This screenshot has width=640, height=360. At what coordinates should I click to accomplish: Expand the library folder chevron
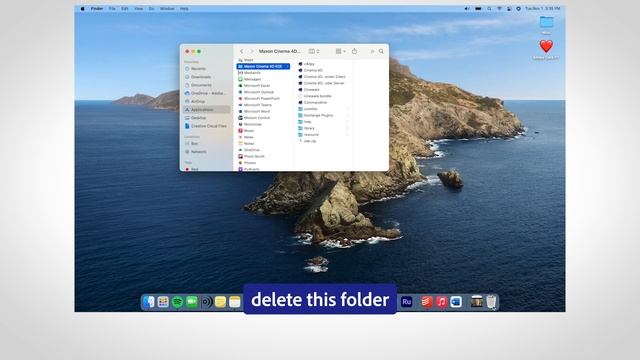coord(348,128)
